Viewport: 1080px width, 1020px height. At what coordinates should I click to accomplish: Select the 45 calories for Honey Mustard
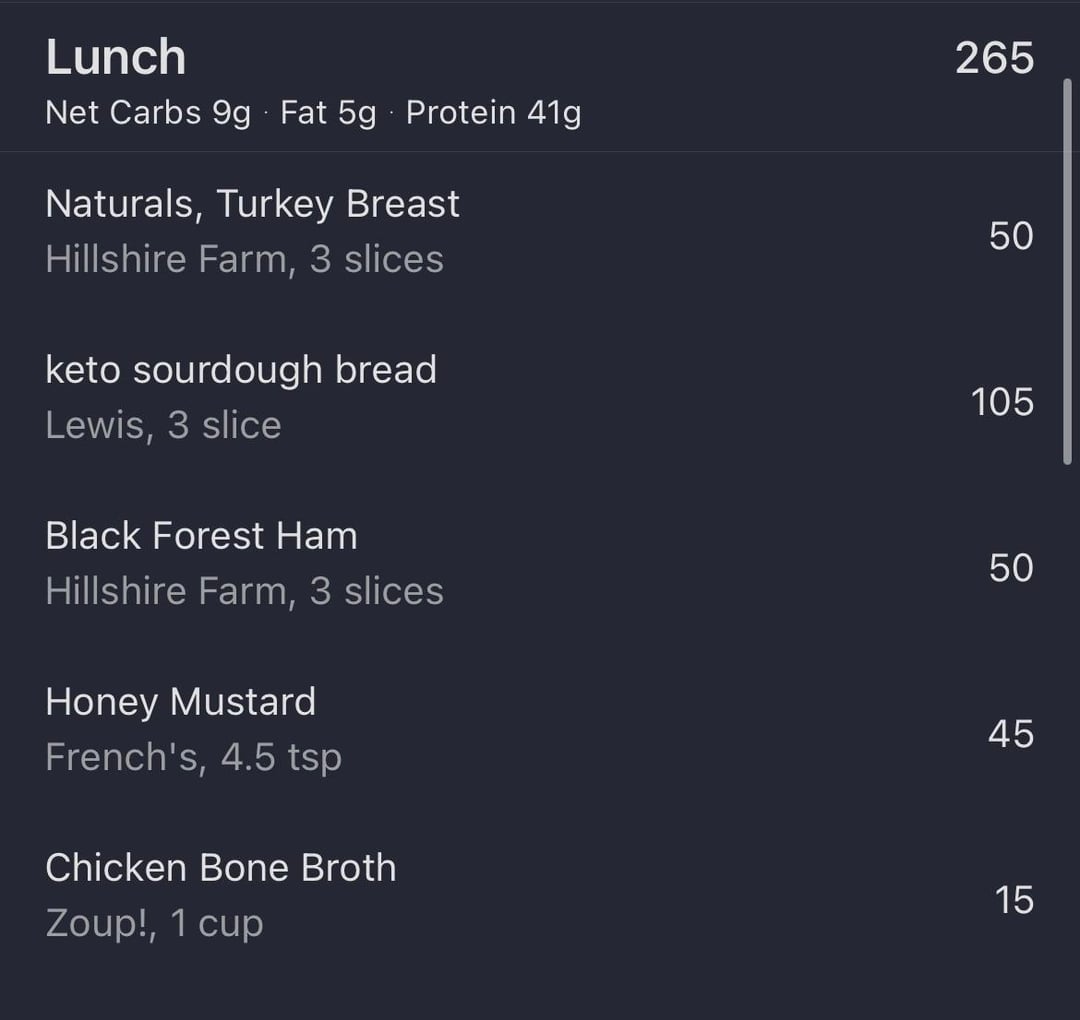(x=1010, y=734)
